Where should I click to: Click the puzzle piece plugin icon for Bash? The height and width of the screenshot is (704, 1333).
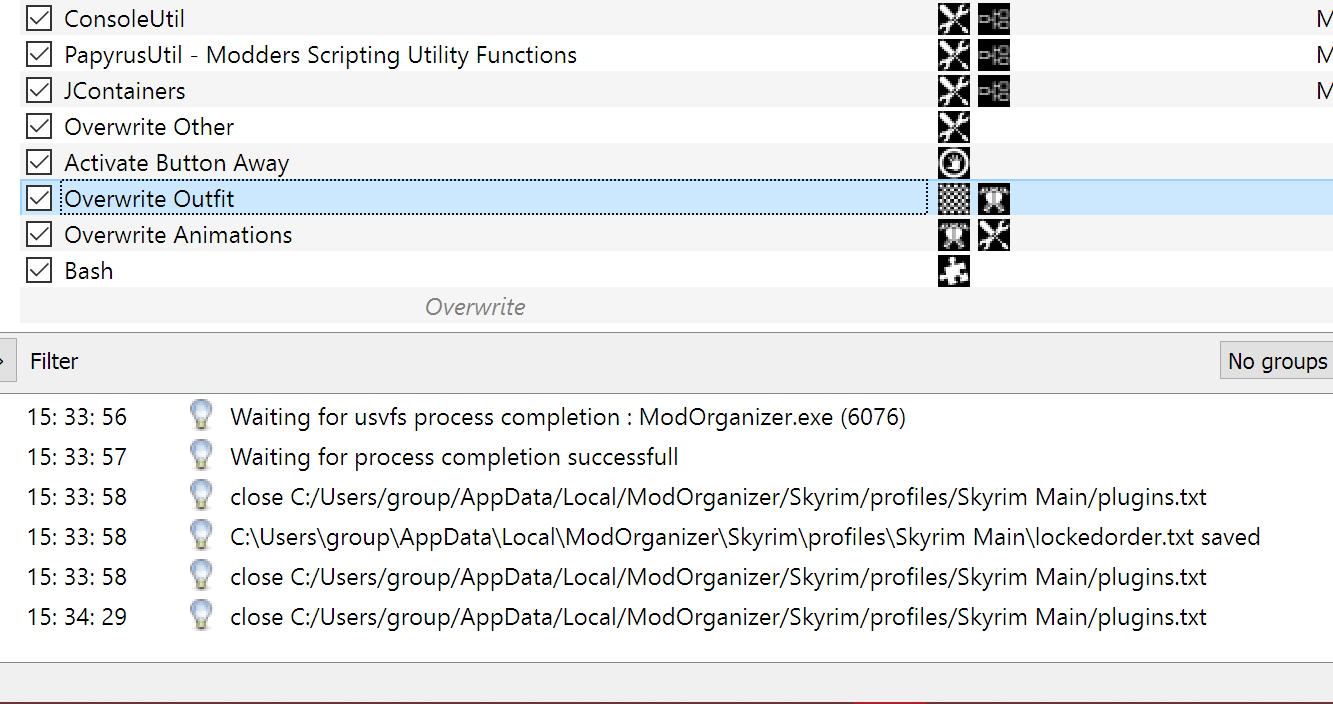pyautogui.click(x=954, y=271)
